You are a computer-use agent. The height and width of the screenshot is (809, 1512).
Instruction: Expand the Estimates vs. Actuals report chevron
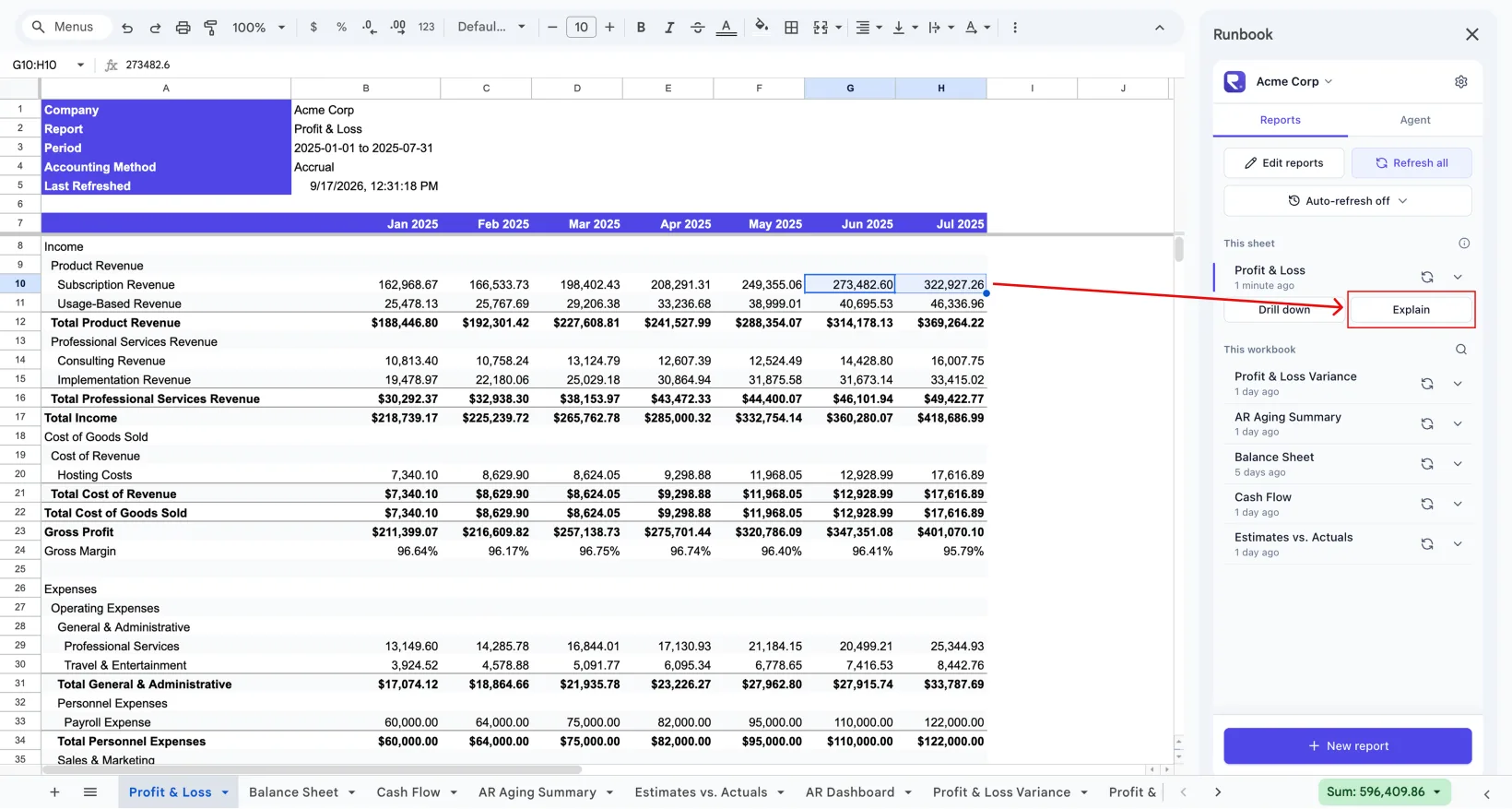(1458, 543)
